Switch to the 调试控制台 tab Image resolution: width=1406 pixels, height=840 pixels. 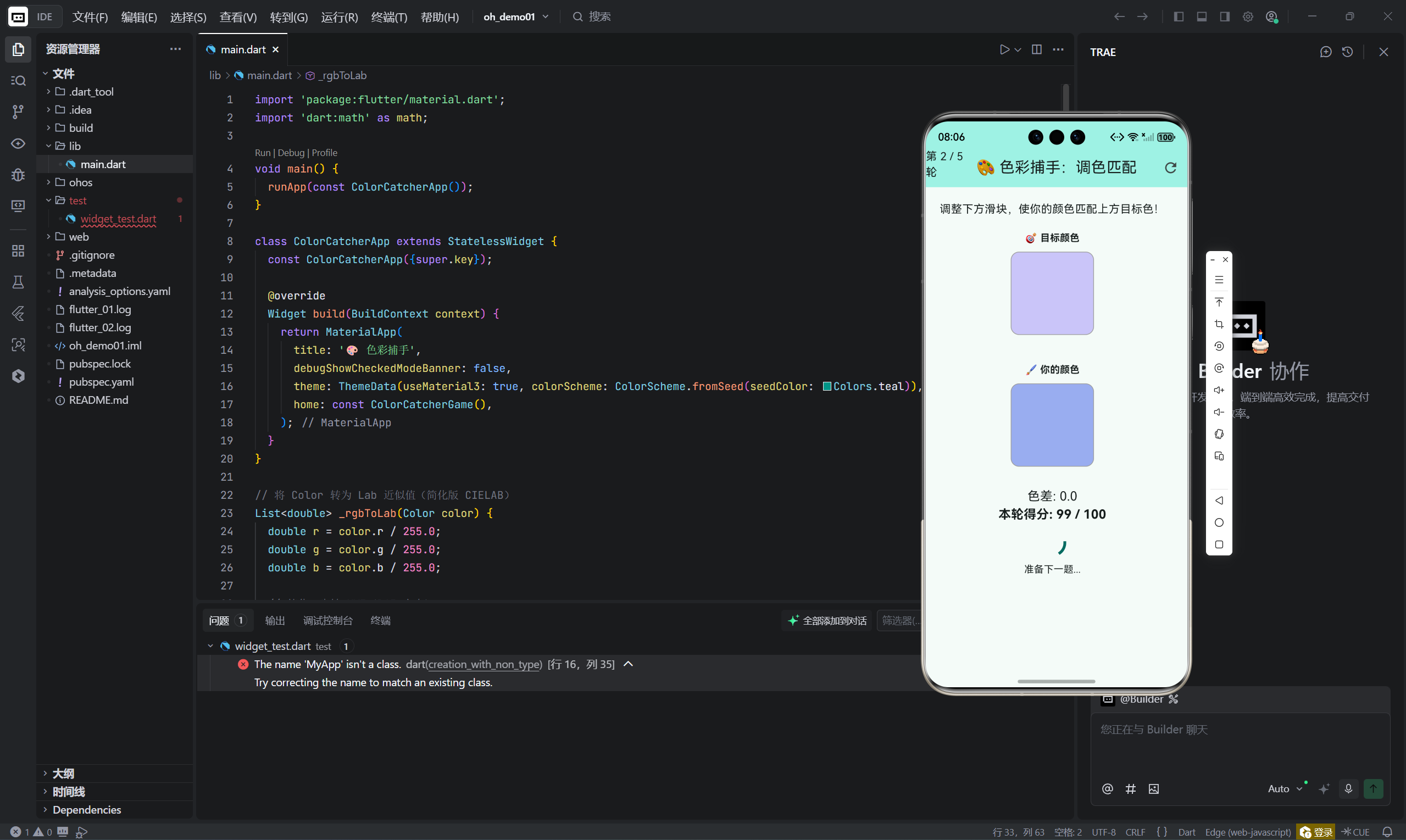[x=327, y=620]
